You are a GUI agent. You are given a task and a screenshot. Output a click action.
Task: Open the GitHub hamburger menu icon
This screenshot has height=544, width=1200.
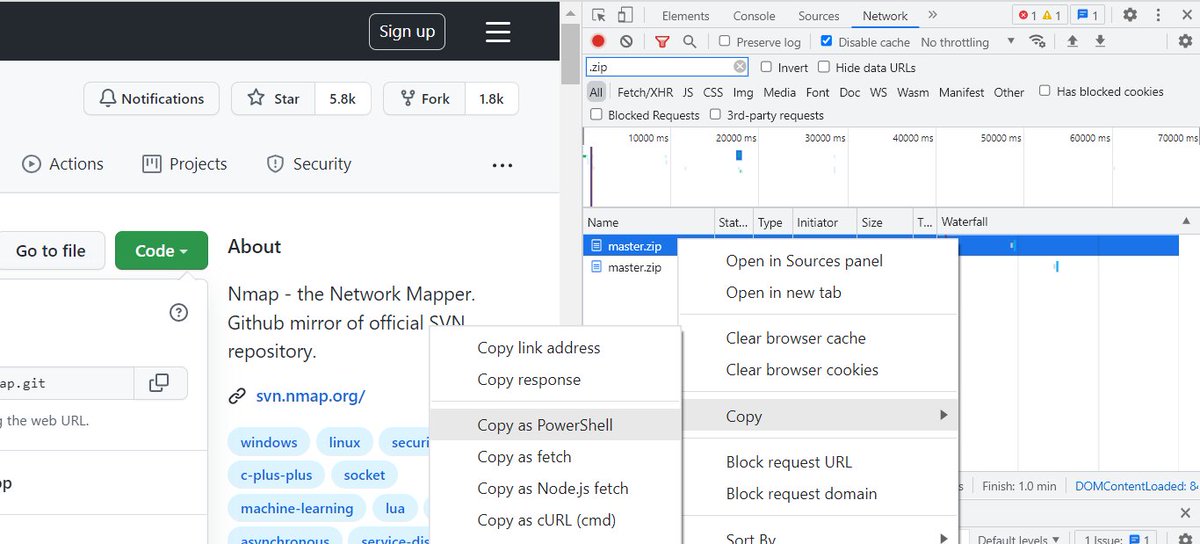[498, 31]
